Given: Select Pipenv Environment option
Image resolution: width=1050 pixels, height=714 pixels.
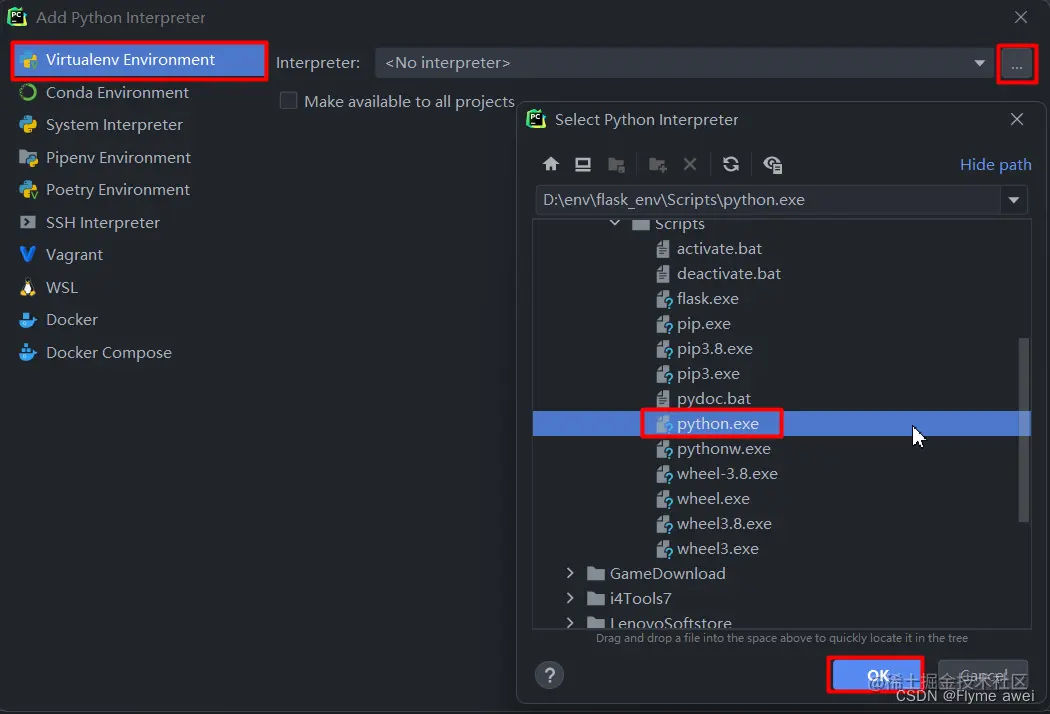Looking at the screenshot, I should click(118, 157).
